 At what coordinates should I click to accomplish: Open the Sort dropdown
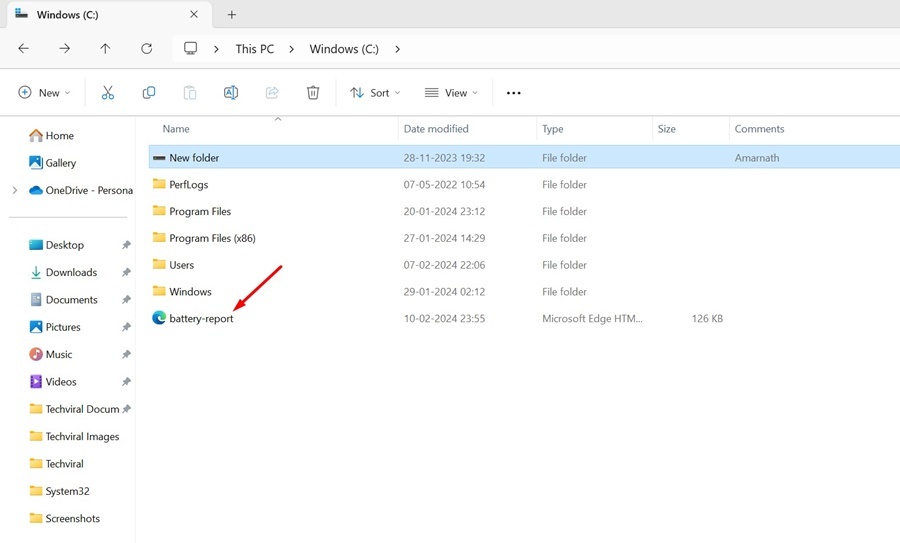point(375,92)
